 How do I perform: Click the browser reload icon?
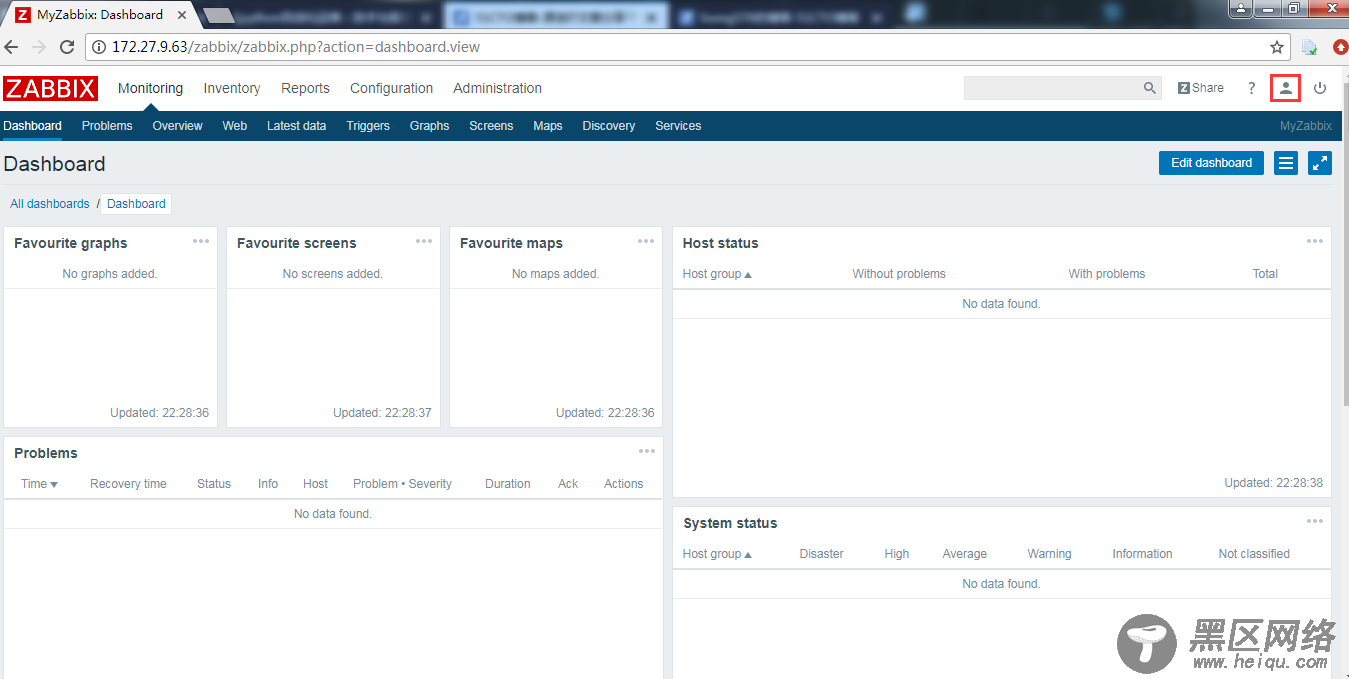click(67, 47)
